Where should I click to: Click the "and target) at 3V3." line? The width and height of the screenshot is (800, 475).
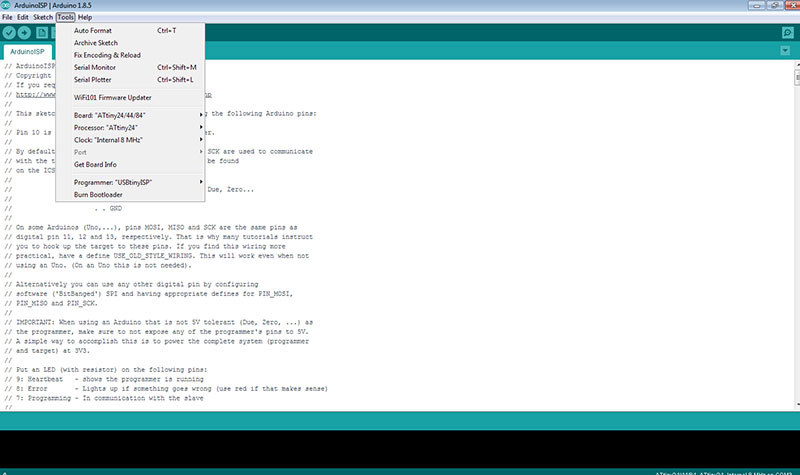pos(47,351)
